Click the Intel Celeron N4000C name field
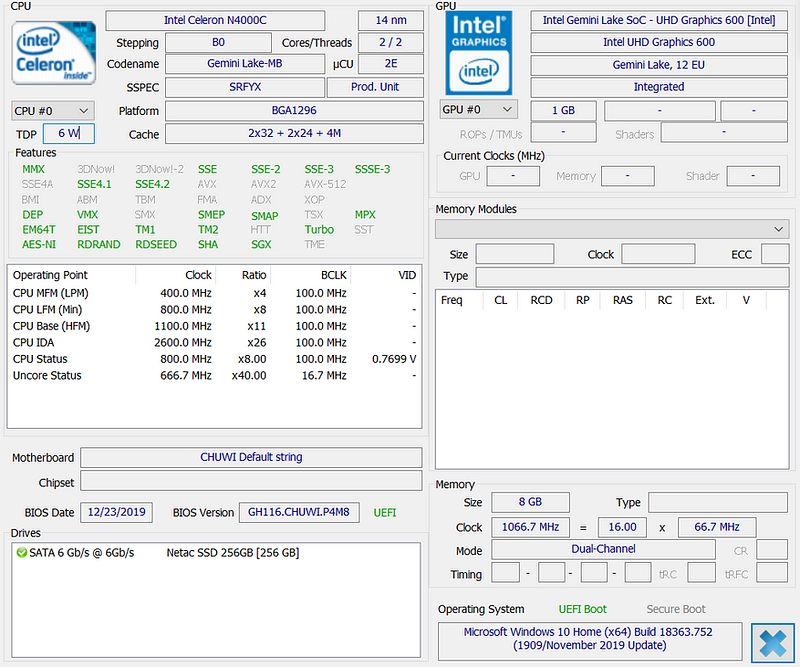 [x=215, y=20]
